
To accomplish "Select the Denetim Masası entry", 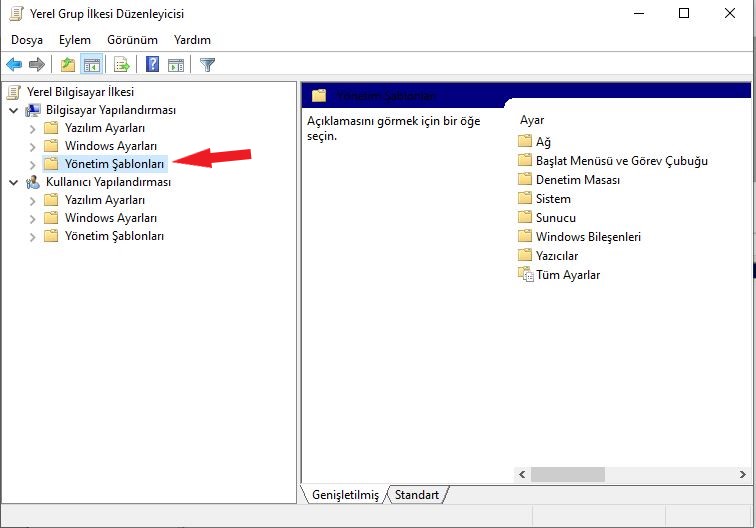I will [x=578, y=179].
